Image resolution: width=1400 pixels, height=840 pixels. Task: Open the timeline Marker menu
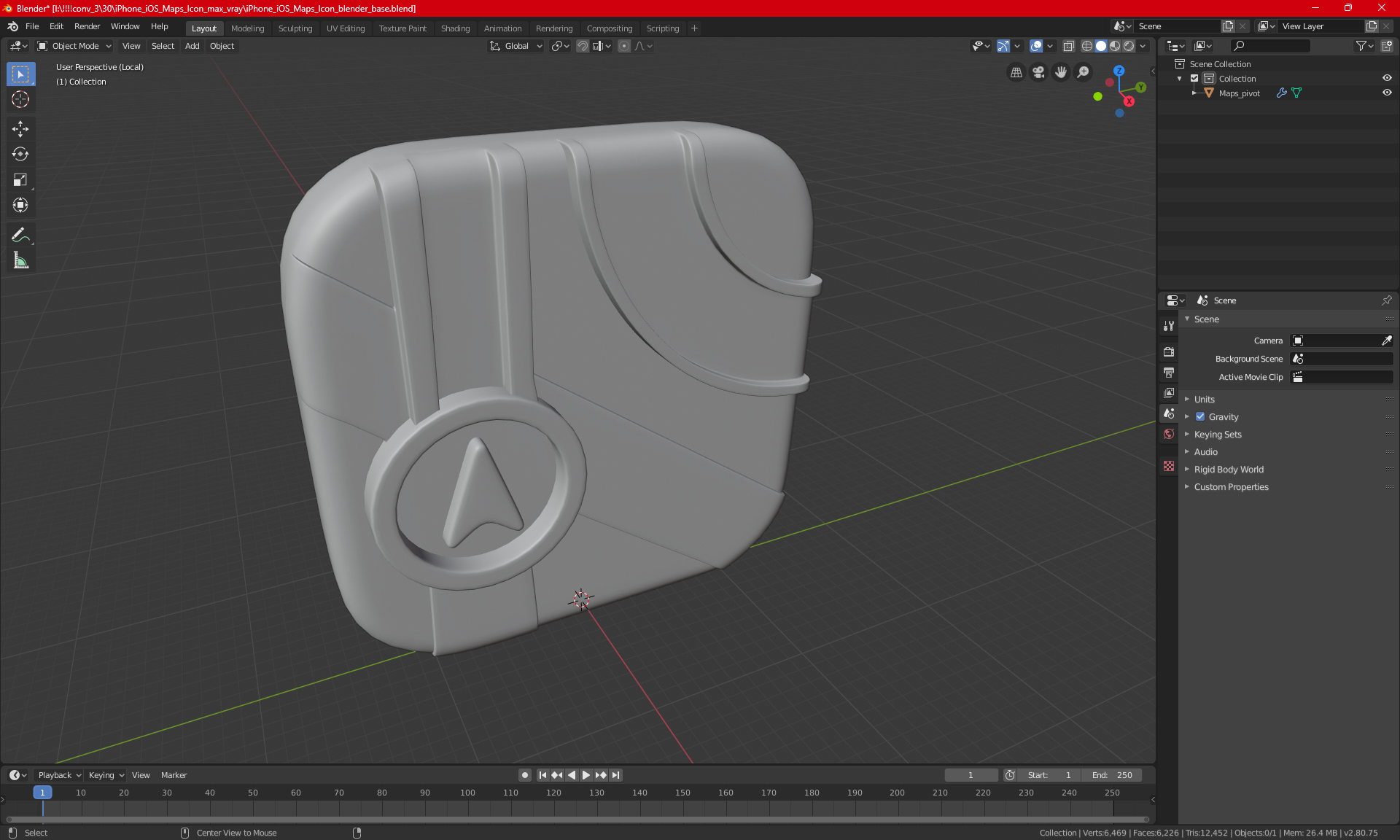[174, 775]
